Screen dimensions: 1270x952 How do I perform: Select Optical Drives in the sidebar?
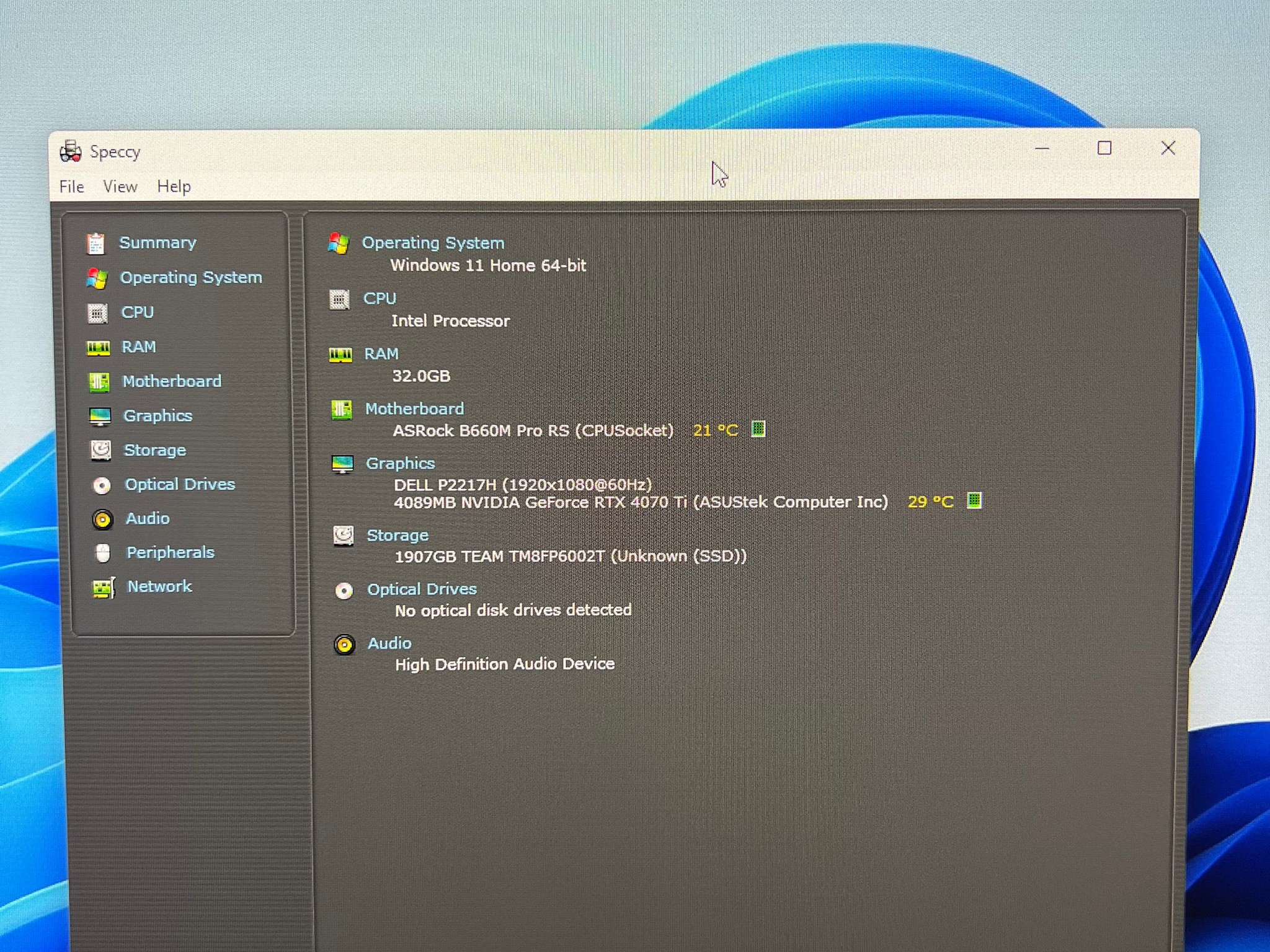tap(180, 484)
